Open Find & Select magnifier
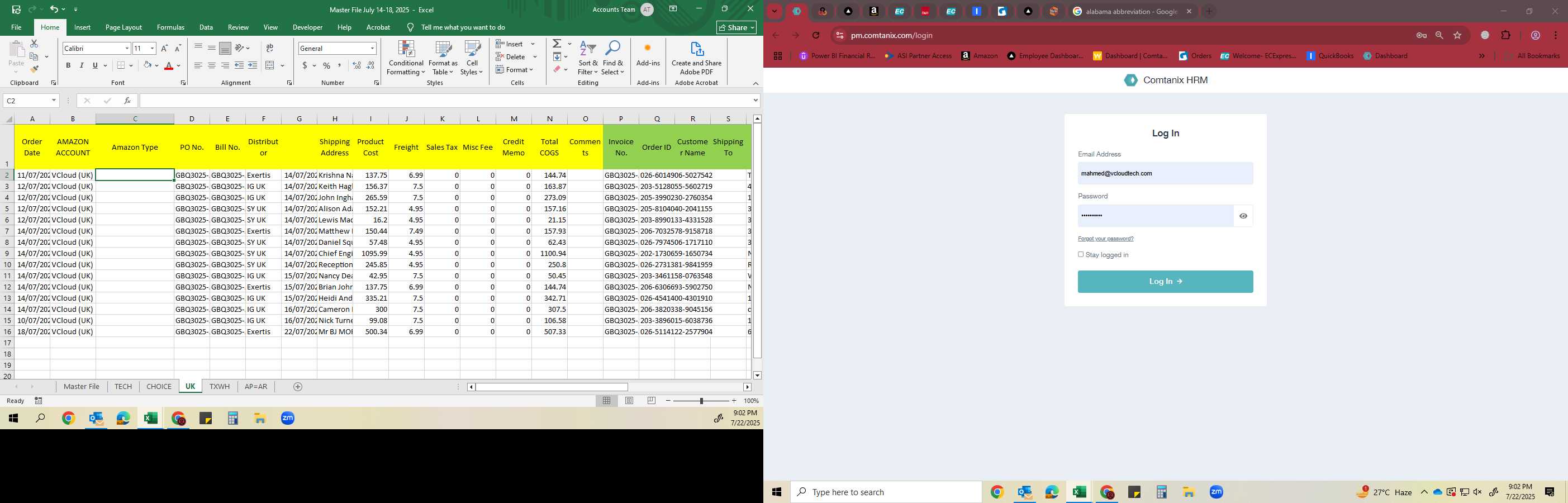This screenshot has width=1568, height=503. tap(613, 58)
